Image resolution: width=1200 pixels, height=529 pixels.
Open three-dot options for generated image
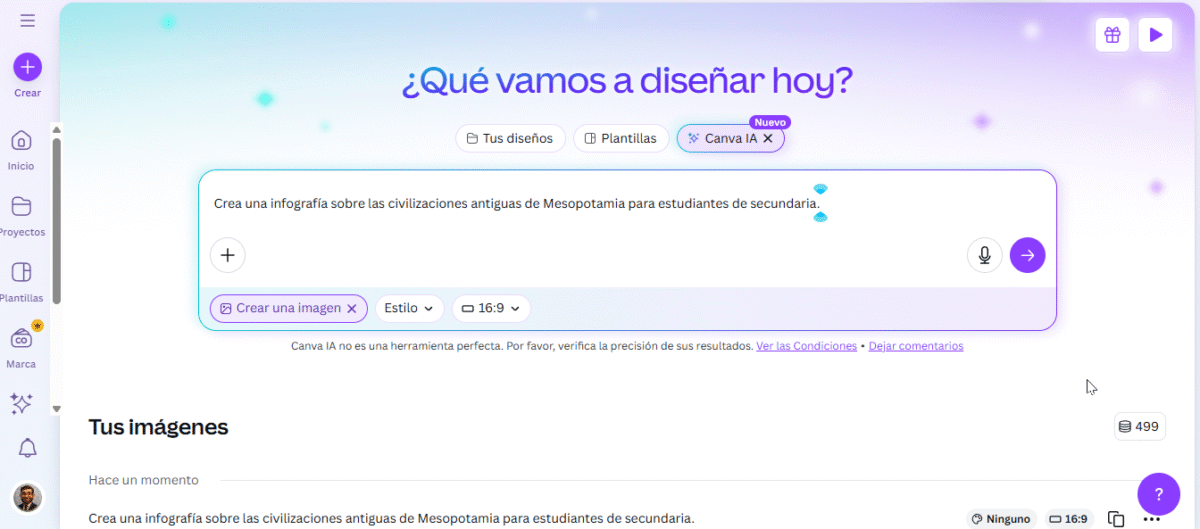pos(1151,519)
